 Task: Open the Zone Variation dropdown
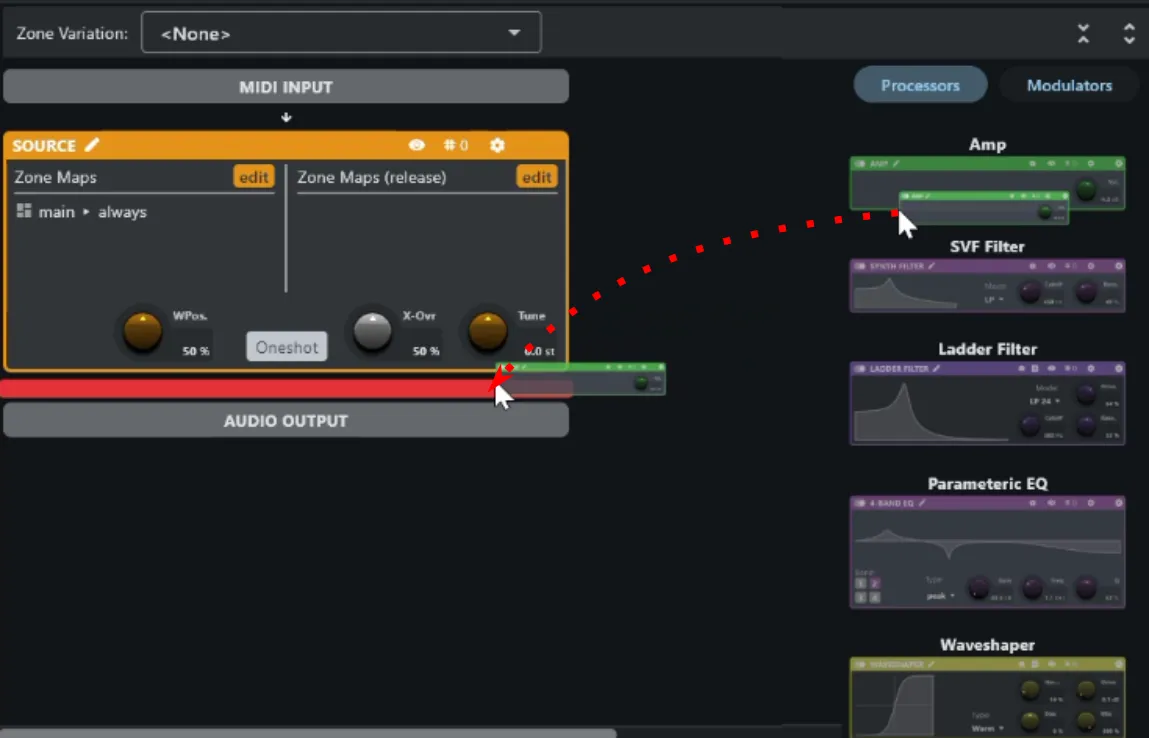[341, 33]
